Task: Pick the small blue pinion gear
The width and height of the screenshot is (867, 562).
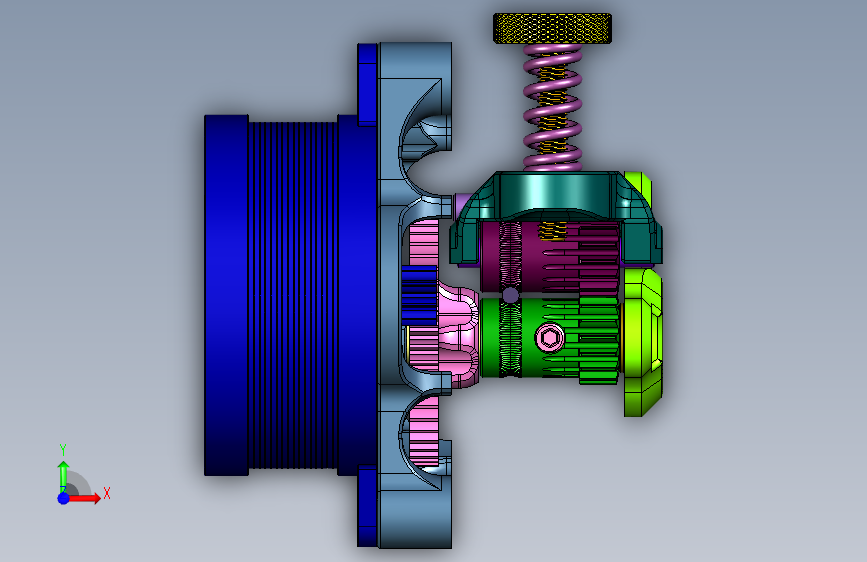Action: coord(419,295)
